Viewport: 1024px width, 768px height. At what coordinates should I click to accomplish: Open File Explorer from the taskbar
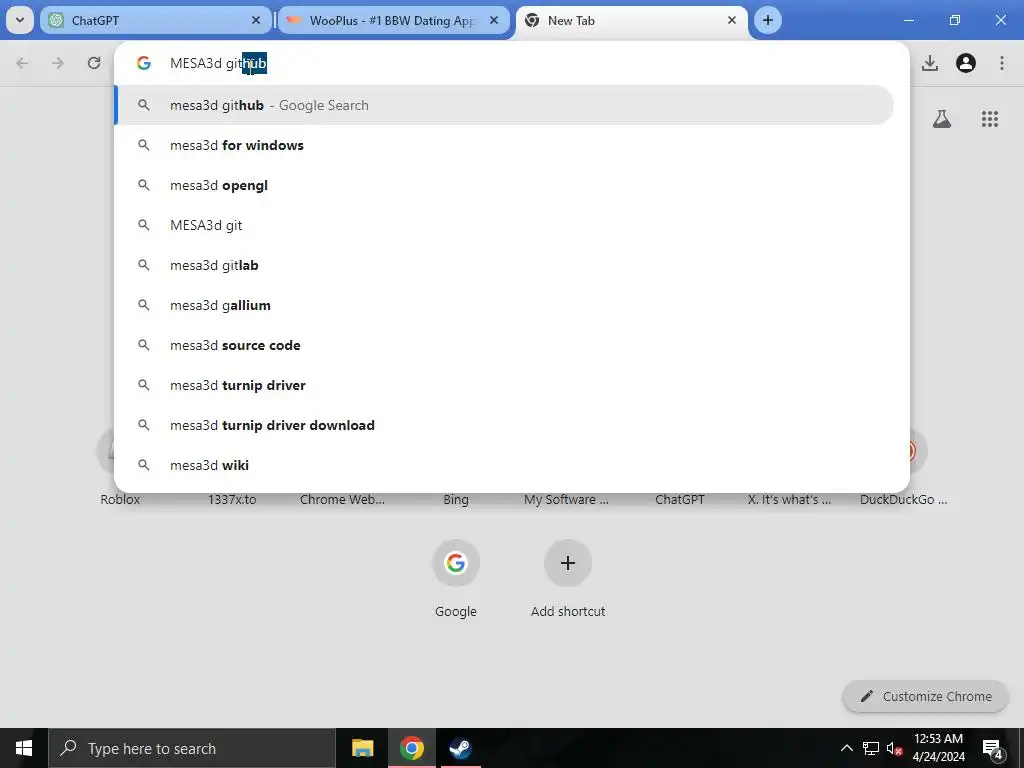click(362, 748)
